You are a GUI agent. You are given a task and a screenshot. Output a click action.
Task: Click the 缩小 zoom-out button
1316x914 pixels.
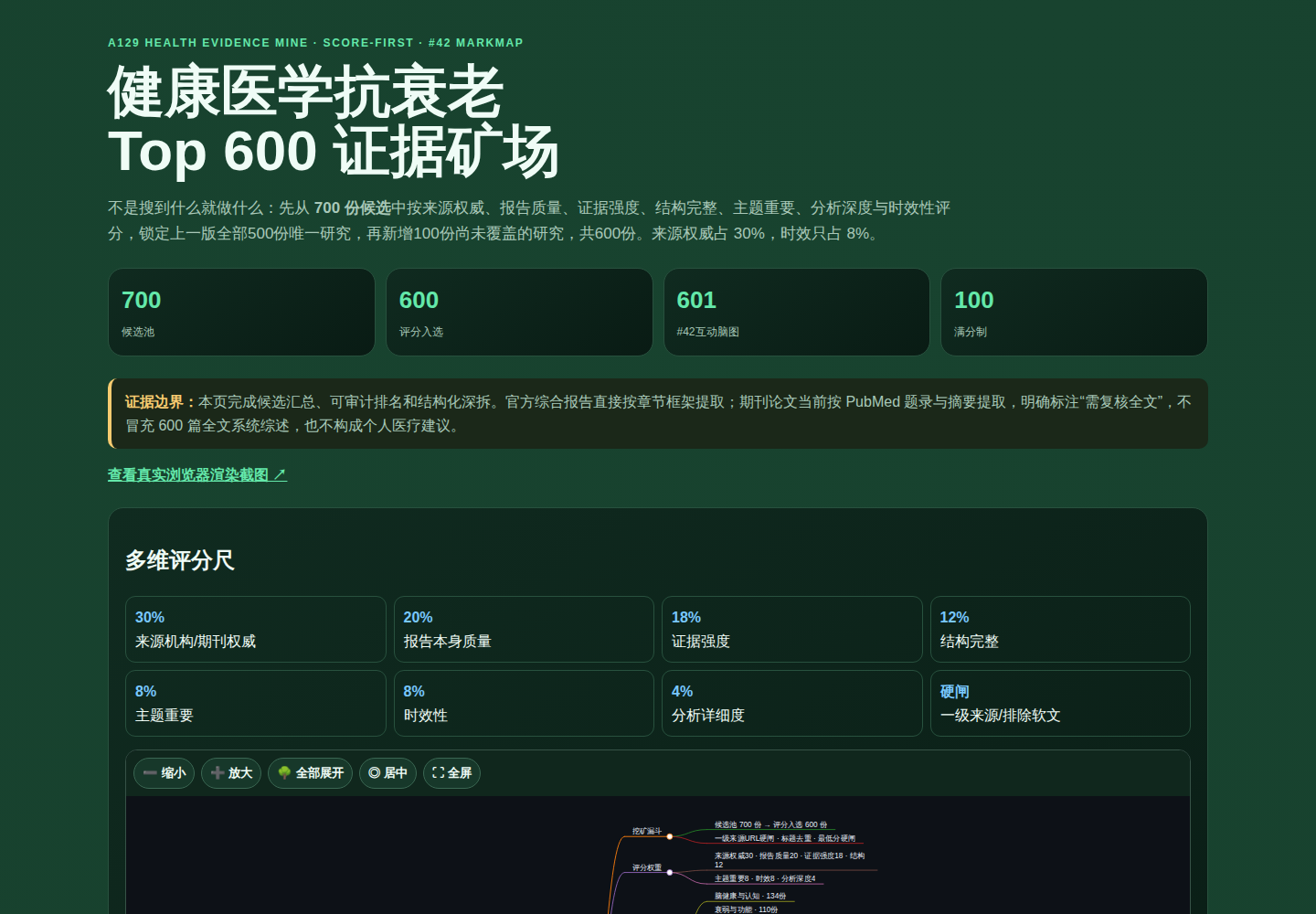pos(164,773)
